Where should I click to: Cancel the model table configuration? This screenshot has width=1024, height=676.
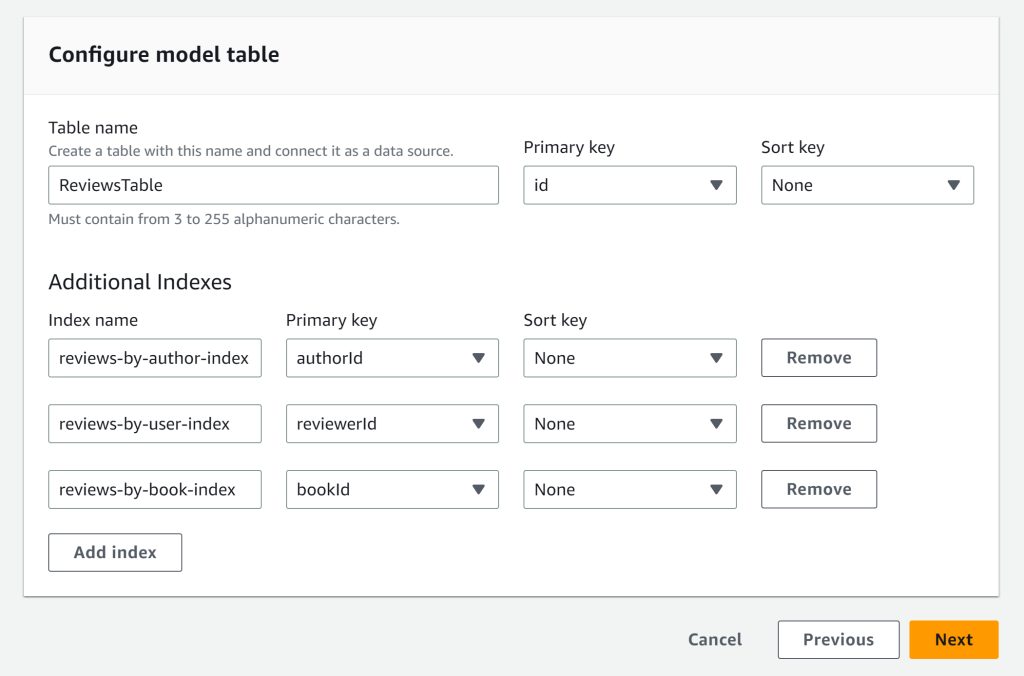pos(714,639)
